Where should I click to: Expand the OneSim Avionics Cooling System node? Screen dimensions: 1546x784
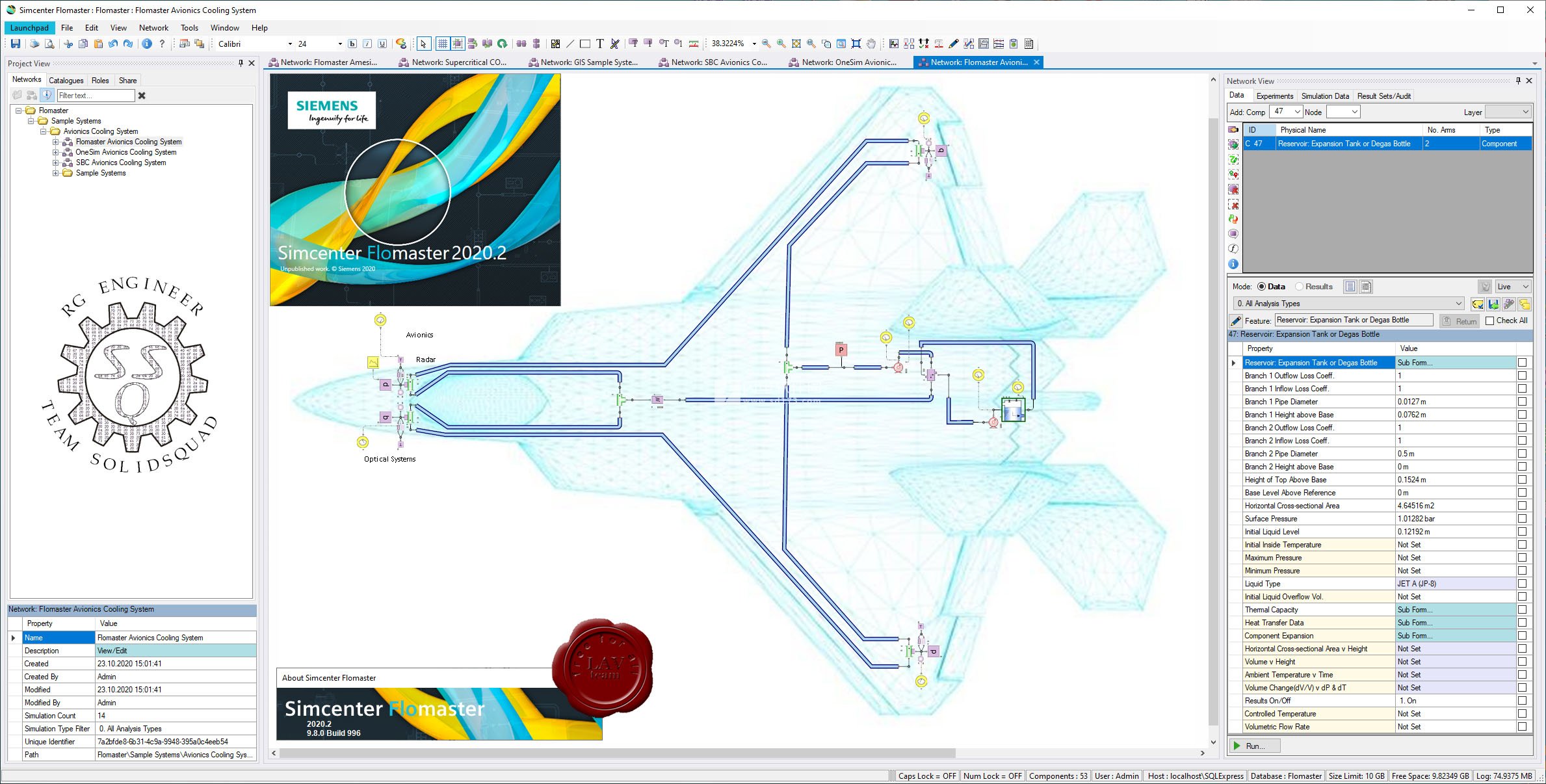pyautogui.click(x=56, y=152)
